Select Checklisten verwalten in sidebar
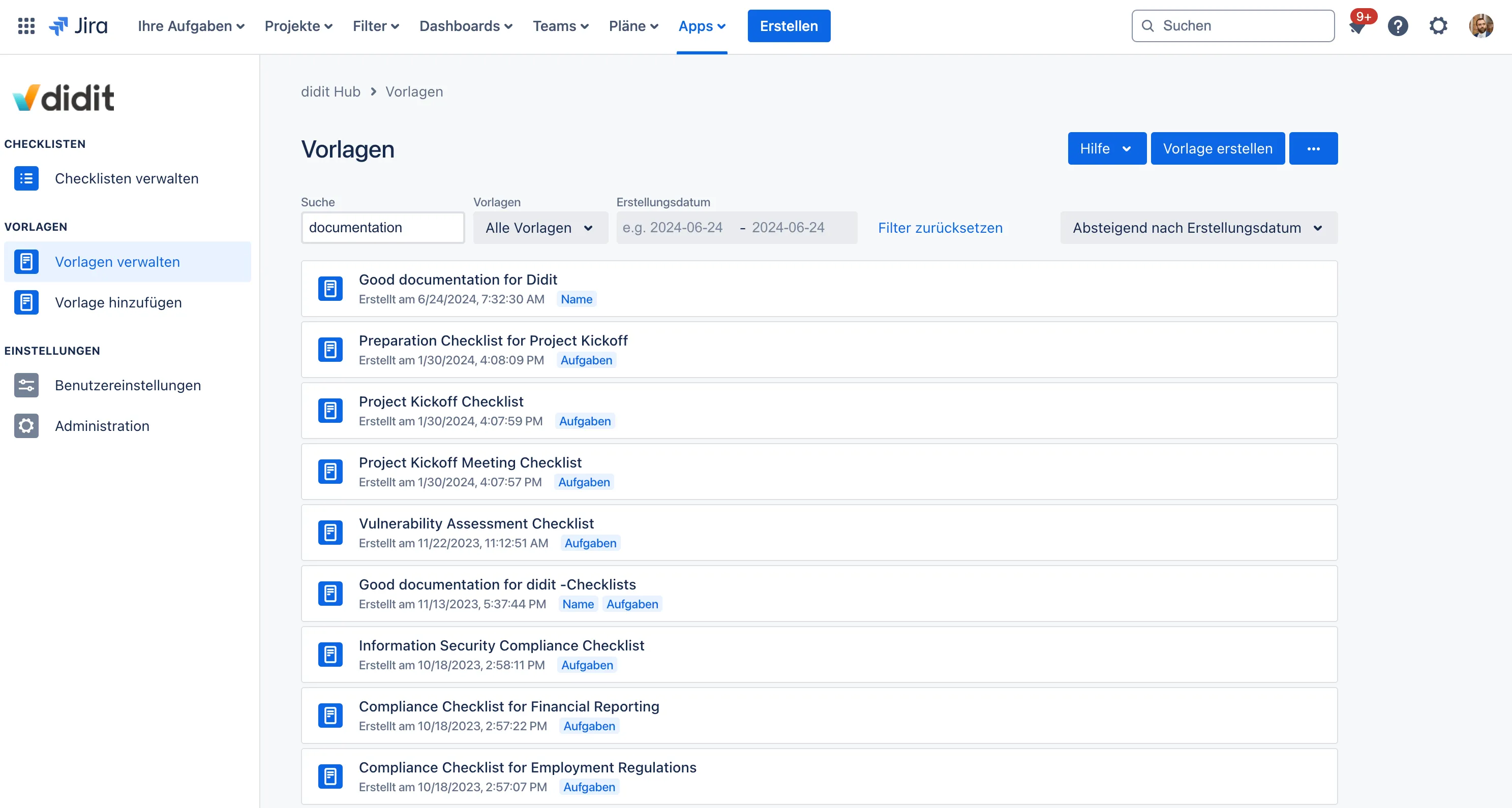 (x=128, y=178)
